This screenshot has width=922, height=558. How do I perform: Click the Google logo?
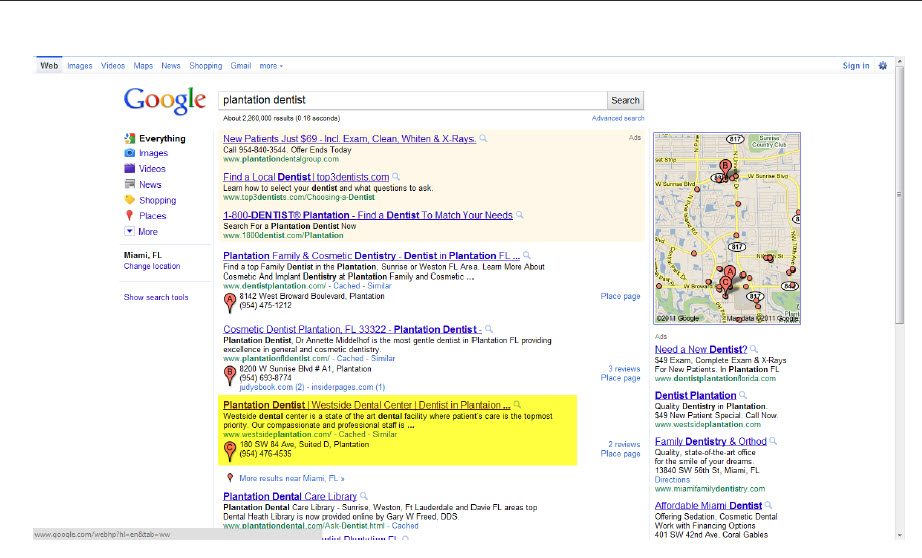pyautogui.click(x=163, y=100)
